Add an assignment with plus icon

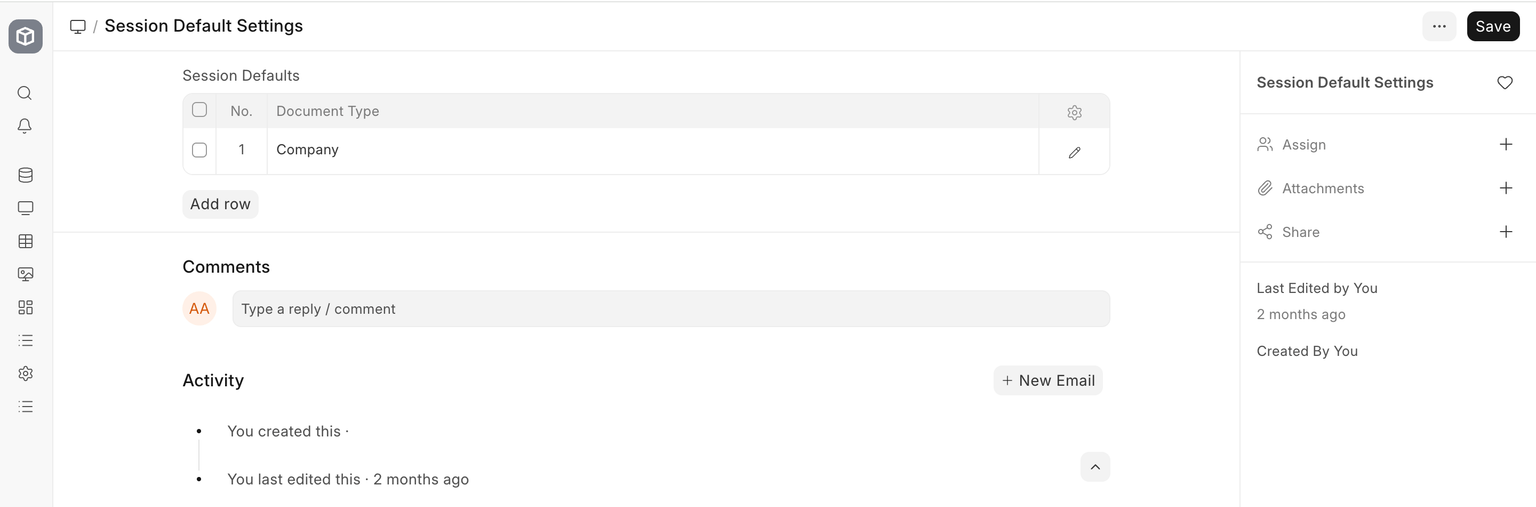(1505, 145)
